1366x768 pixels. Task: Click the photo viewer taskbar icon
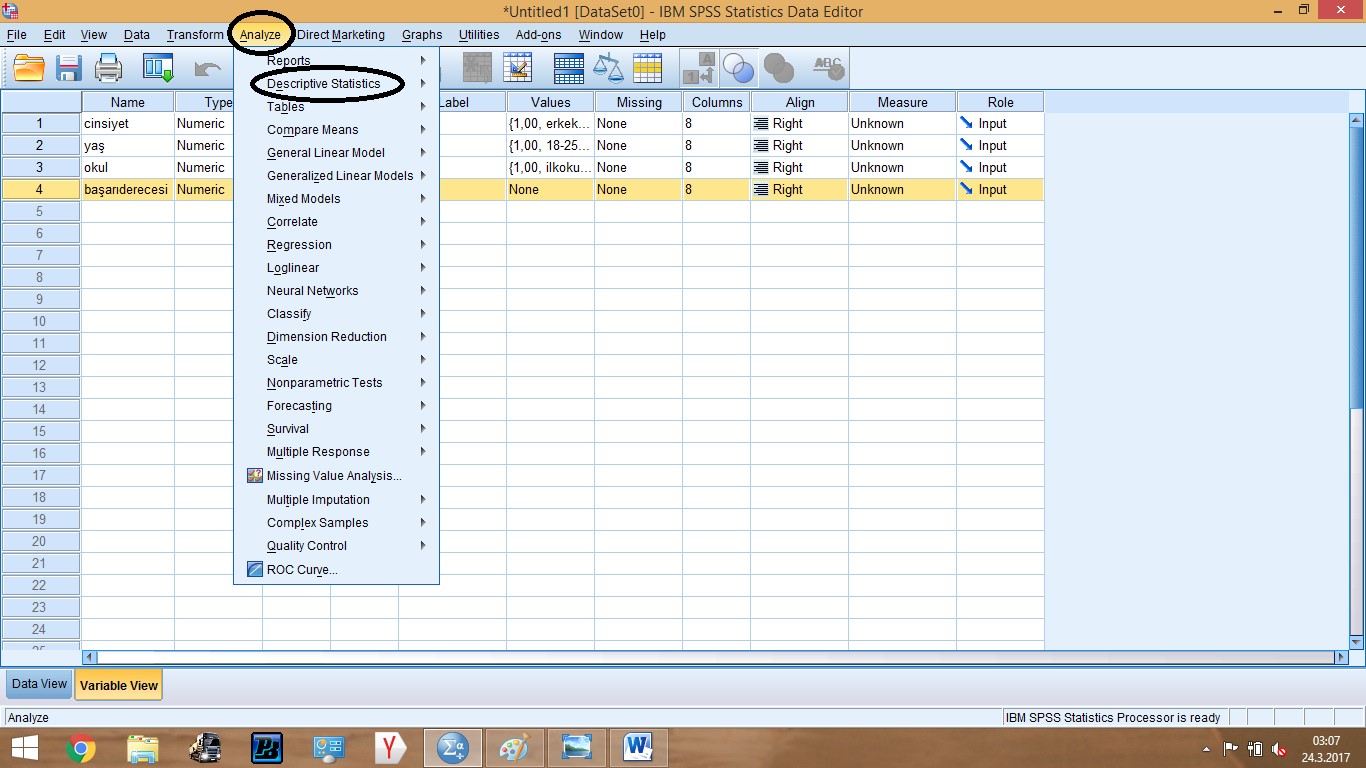click(x=576, y=747)
